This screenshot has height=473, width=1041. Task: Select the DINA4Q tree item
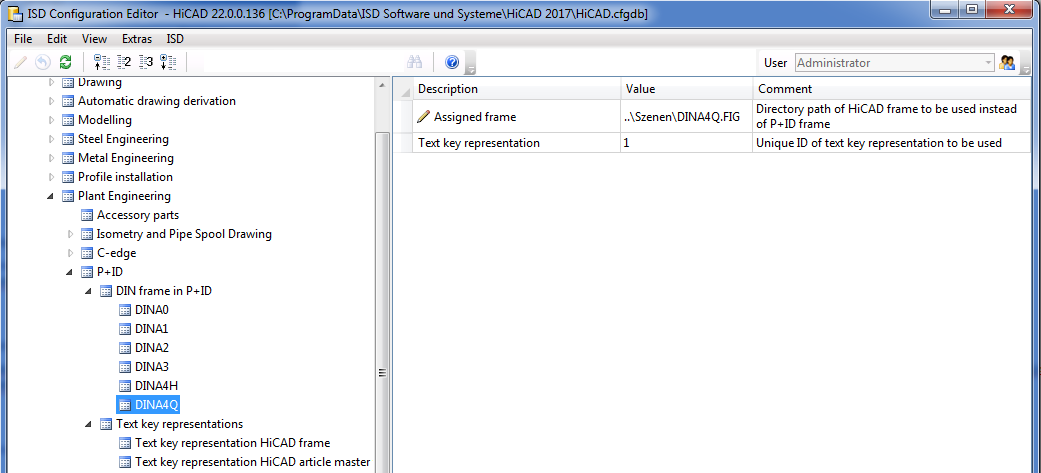tap(157, 405)
